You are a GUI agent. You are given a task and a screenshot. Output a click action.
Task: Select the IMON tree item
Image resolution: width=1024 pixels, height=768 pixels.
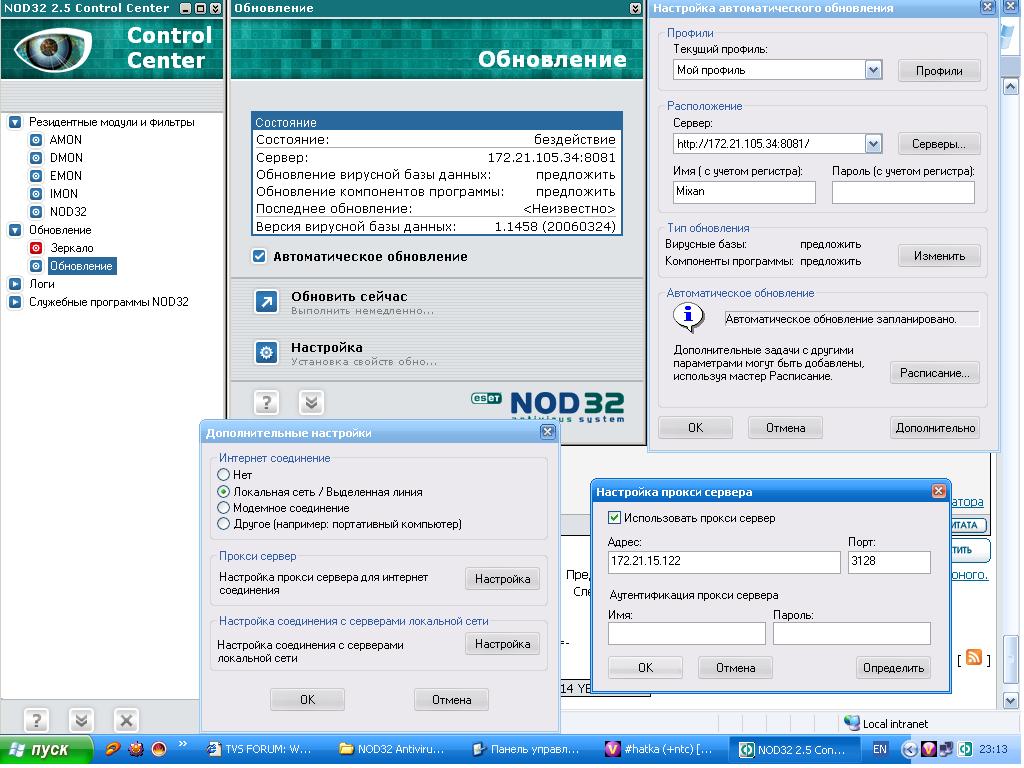[63, 194]
